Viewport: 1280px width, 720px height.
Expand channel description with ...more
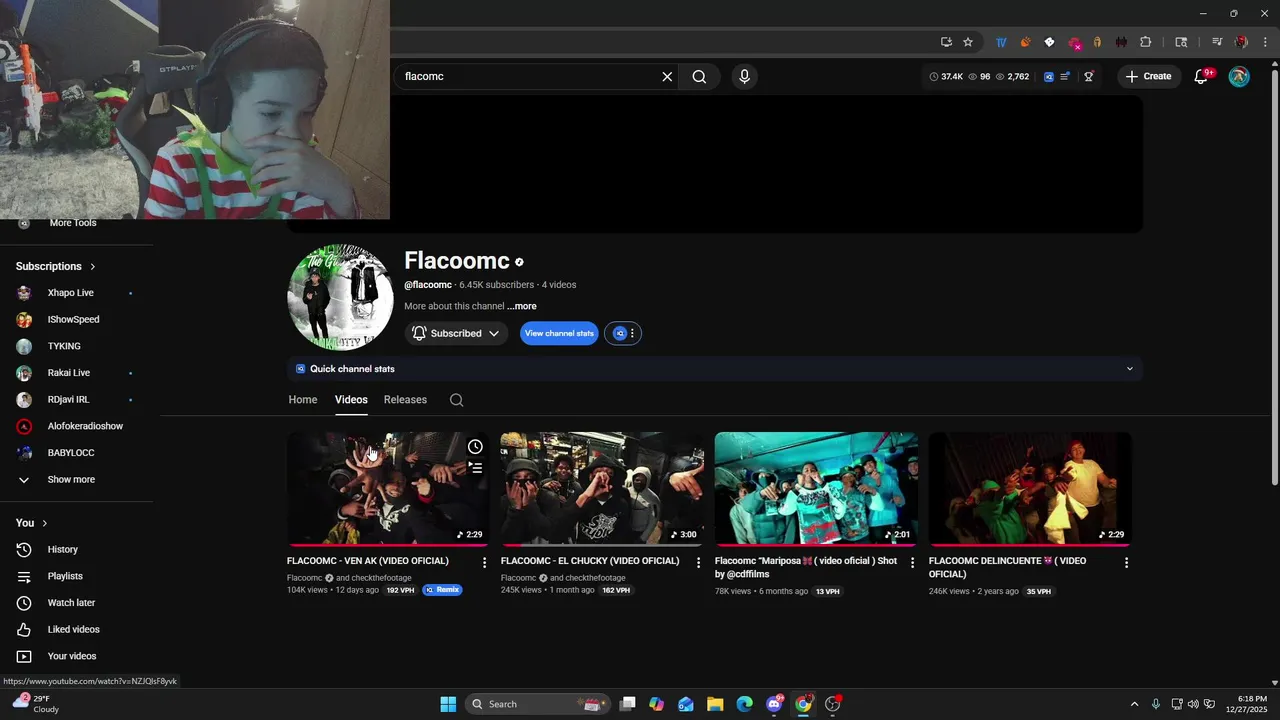(x=521, y=306)
